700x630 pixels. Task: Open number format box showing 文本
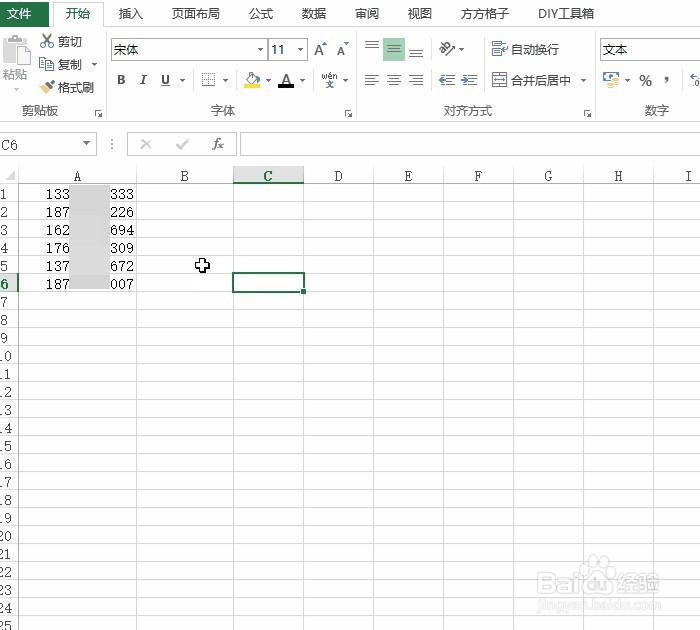click(x=650, y=50)
